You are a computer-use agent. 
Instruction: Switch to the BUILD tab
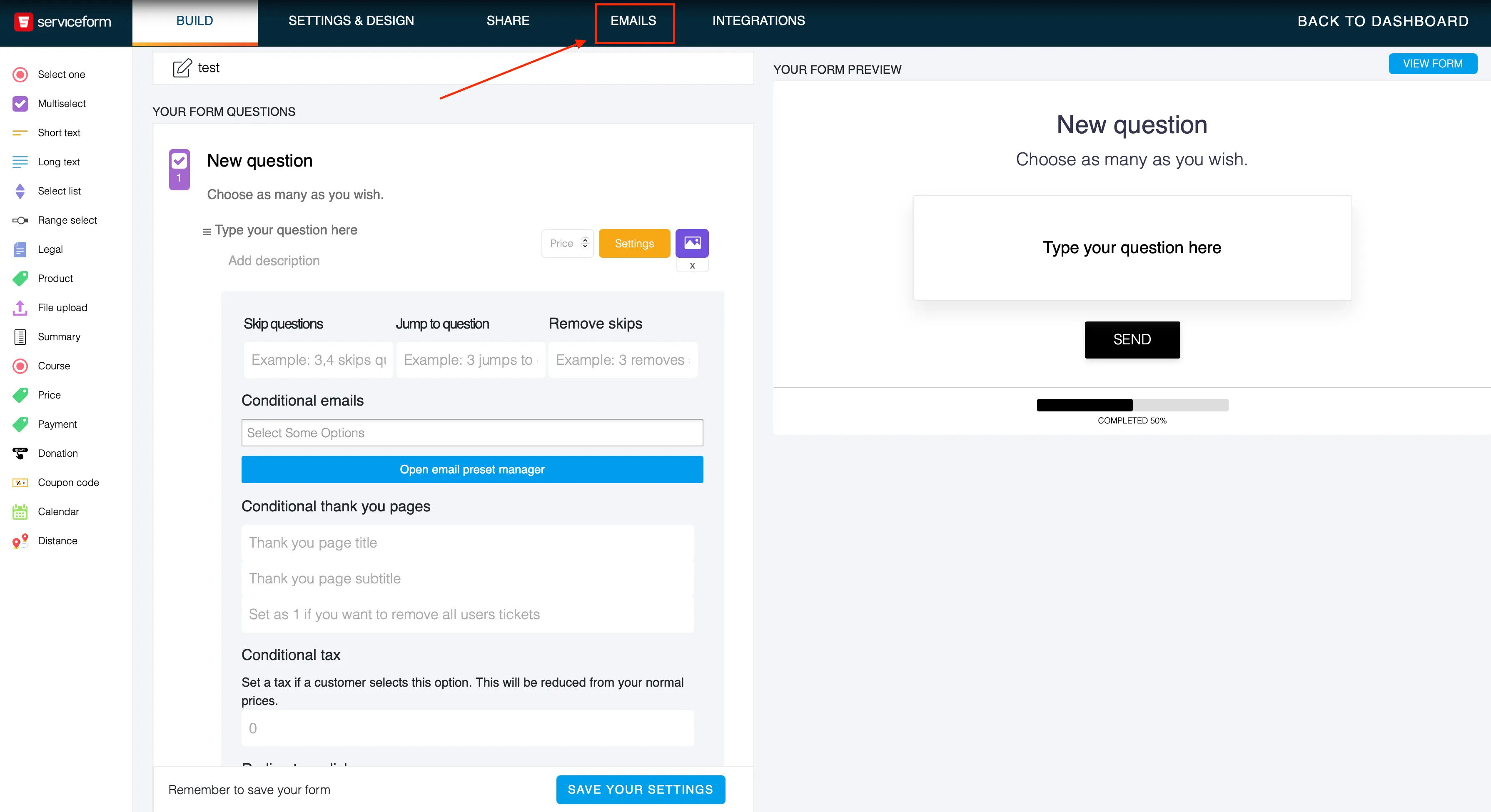click(194, 21)
